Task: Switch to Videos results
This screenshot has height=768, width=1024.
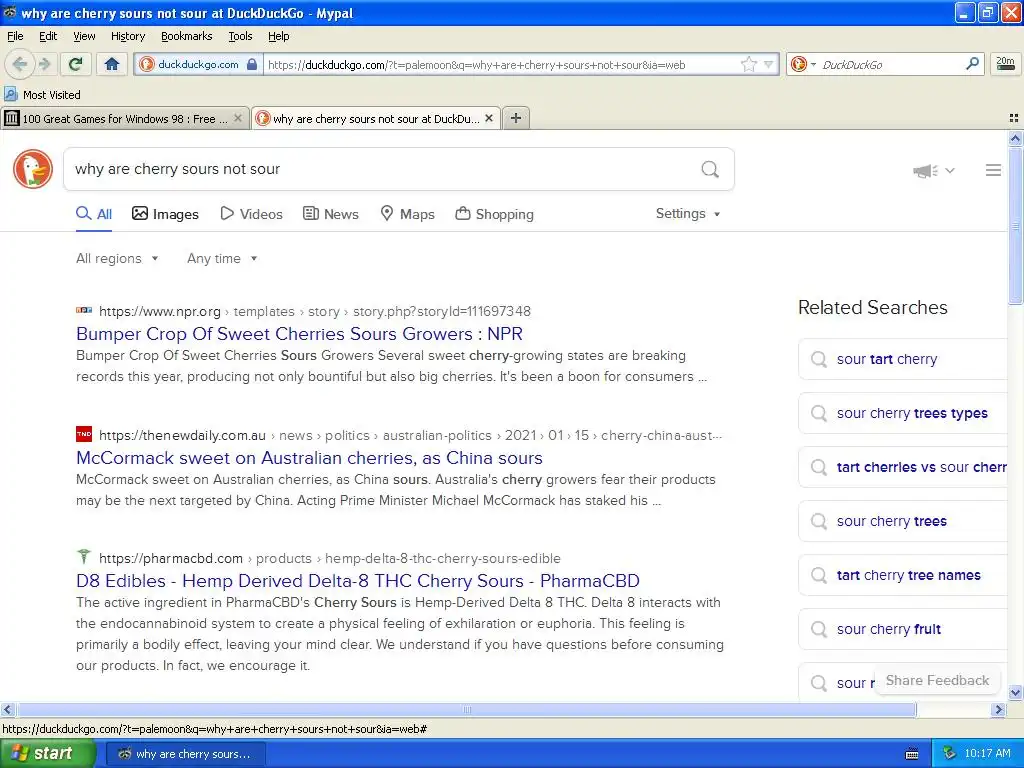Action: tap(251, 214)
